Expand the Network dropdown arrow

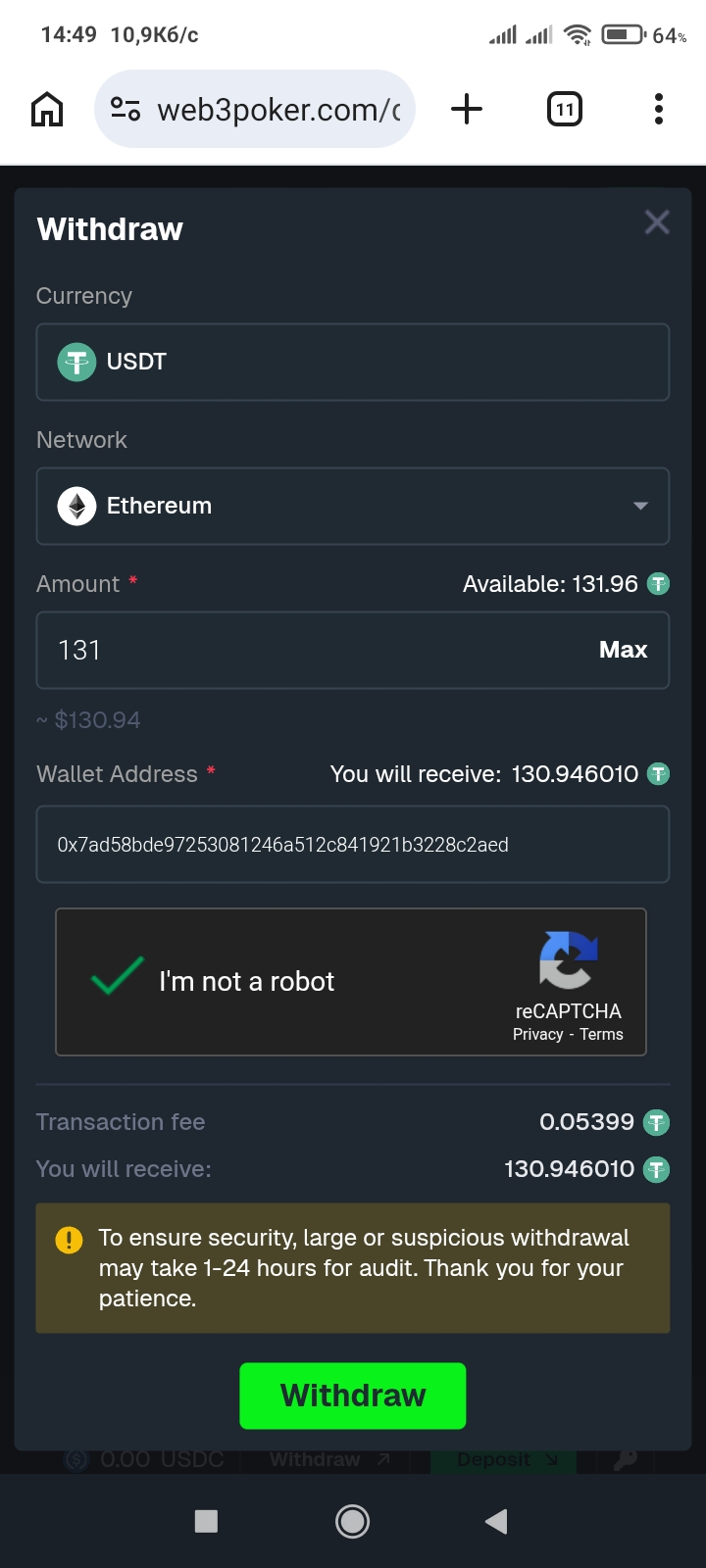pos(640,506)
